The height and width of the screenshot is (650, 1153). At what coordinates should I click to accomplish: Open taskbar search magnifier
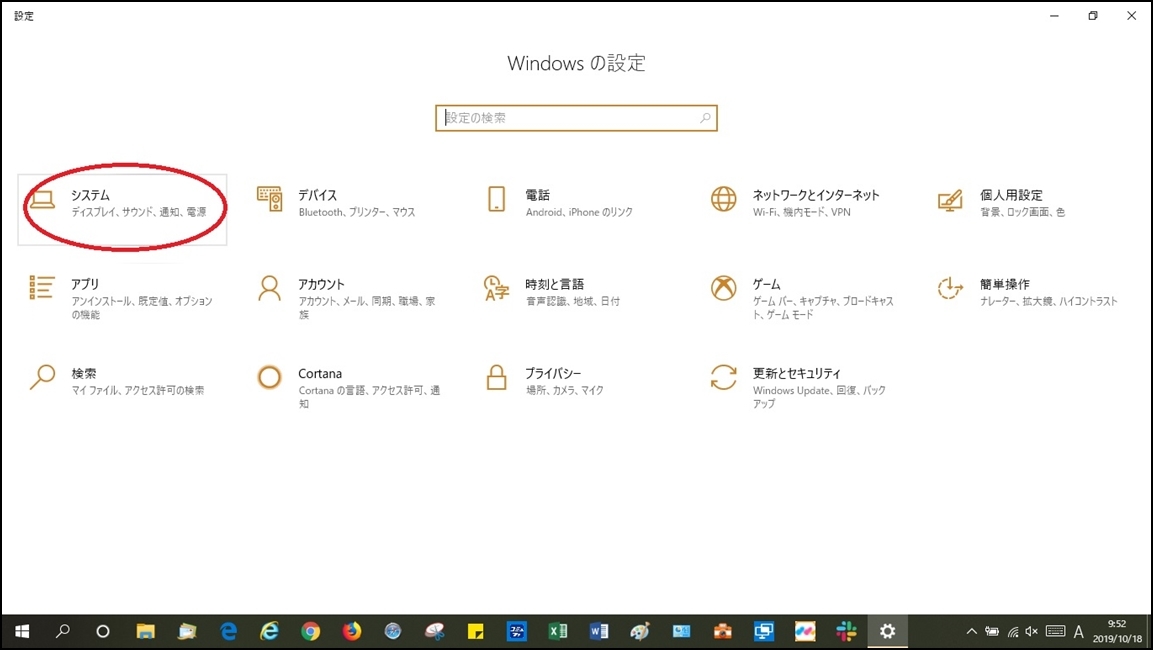point(63,631)
